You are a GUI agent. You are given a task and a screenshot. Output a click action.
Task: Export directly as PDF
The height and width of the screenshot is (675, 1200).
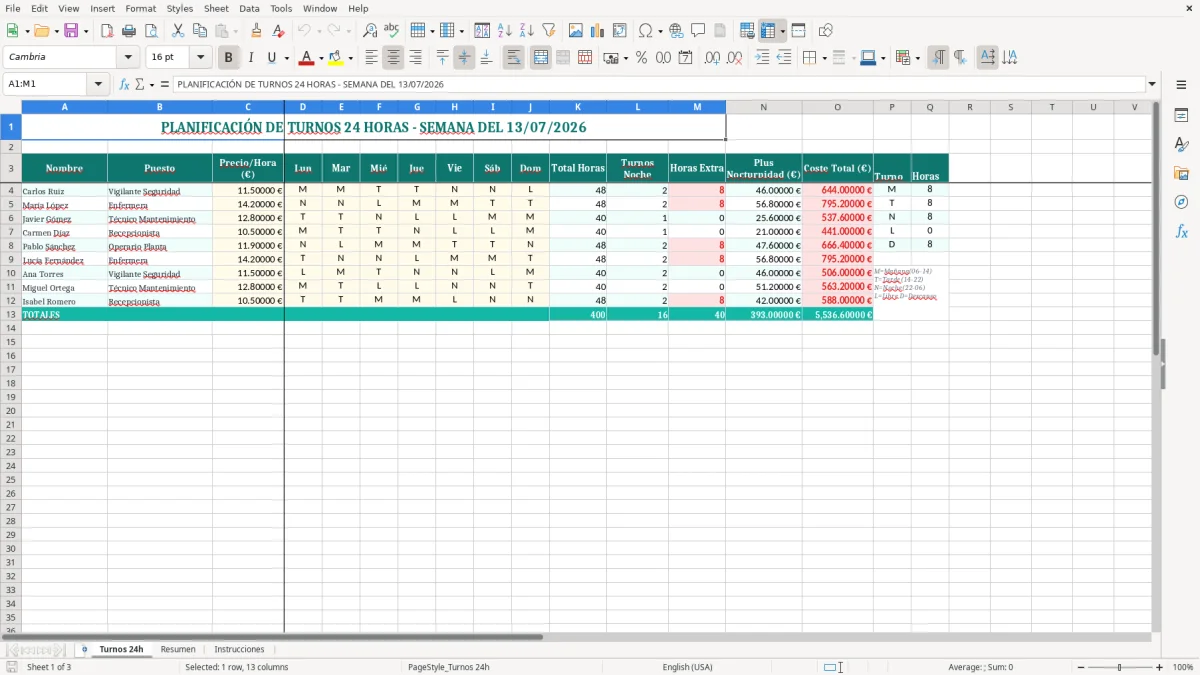107,31
